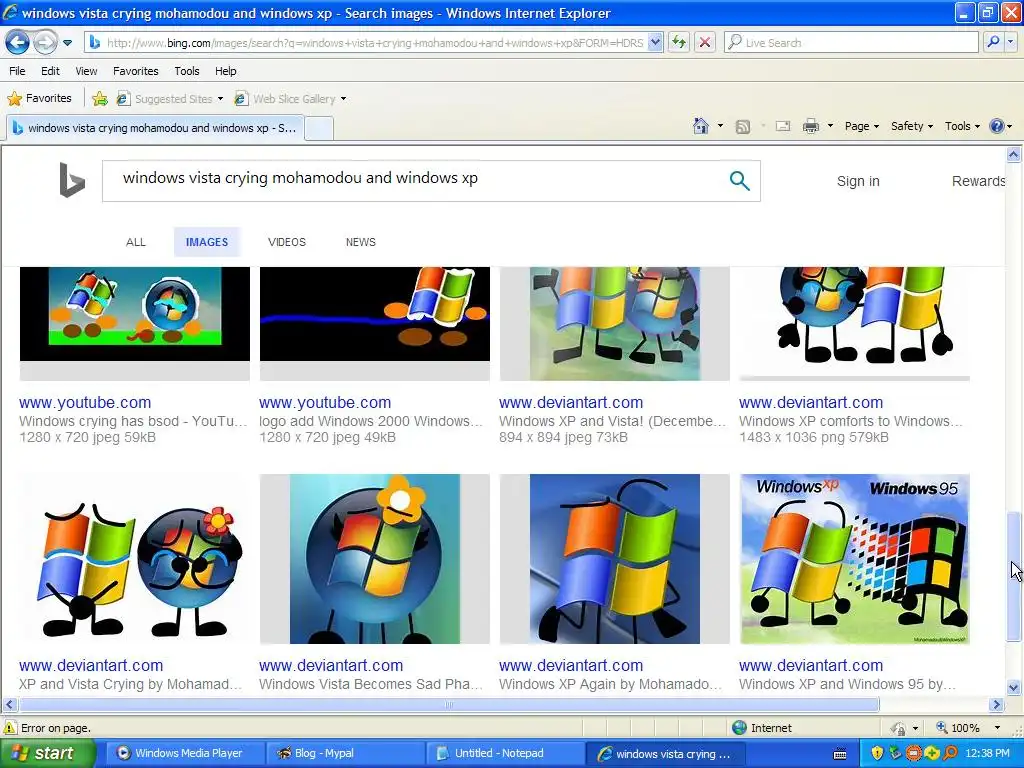Screen dimensions: 1024x768
Task: Switch to the ALL results tab
Action: pos(136,242)
